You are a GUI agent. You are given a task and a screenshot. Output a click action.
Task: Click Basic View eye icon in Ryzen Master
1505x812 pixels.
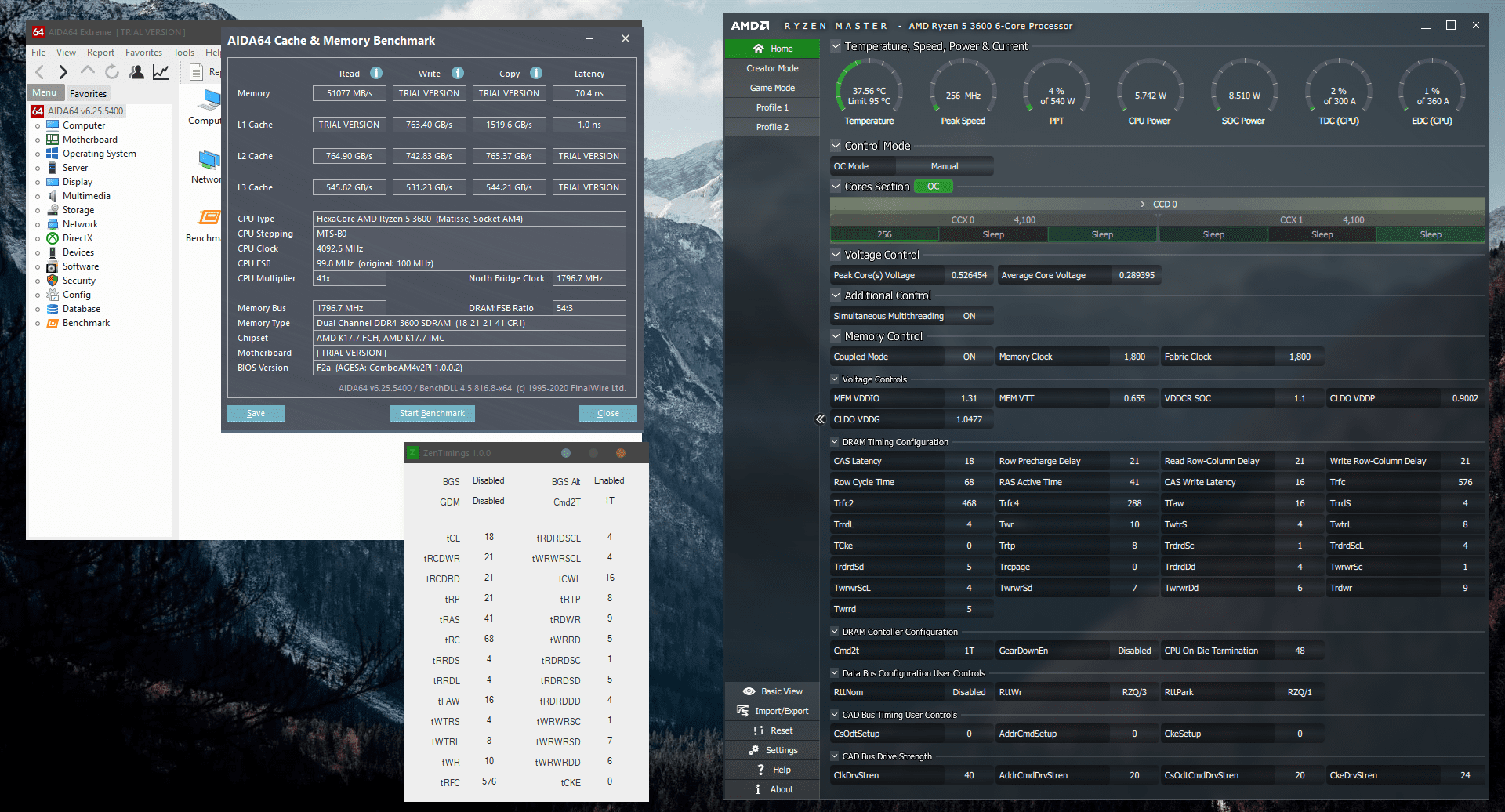click(749, 691)
